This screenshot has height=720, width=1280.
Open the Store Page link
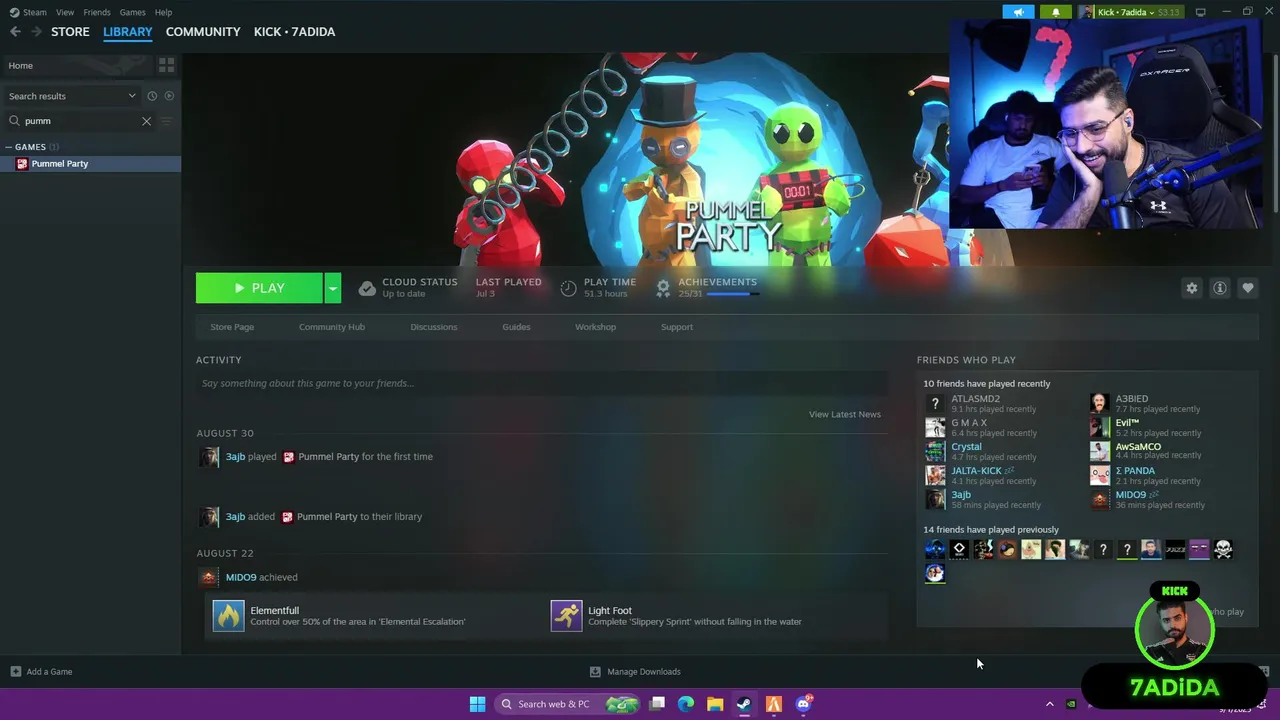232,327
